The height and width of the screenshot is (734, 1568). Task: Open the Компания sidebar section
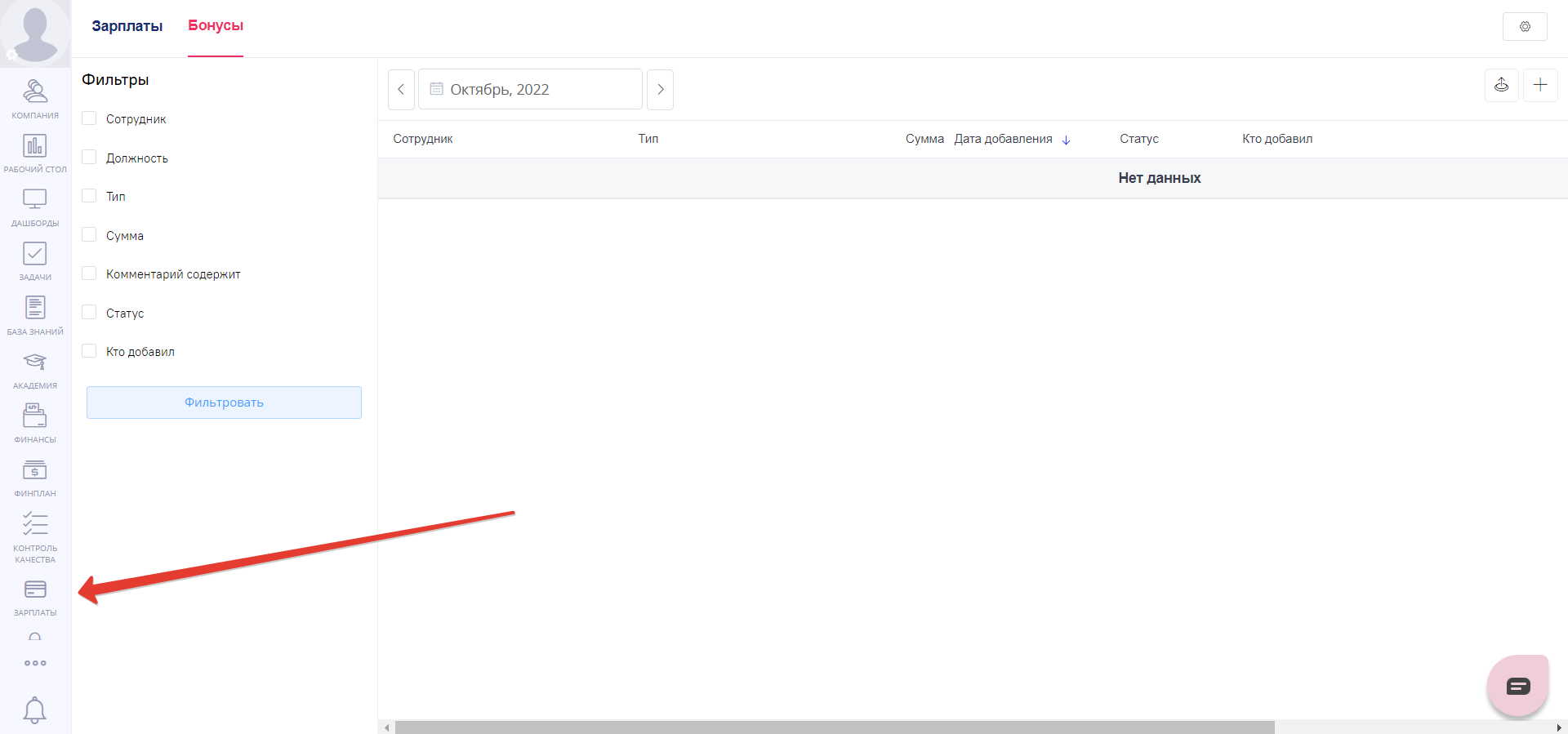35,98
